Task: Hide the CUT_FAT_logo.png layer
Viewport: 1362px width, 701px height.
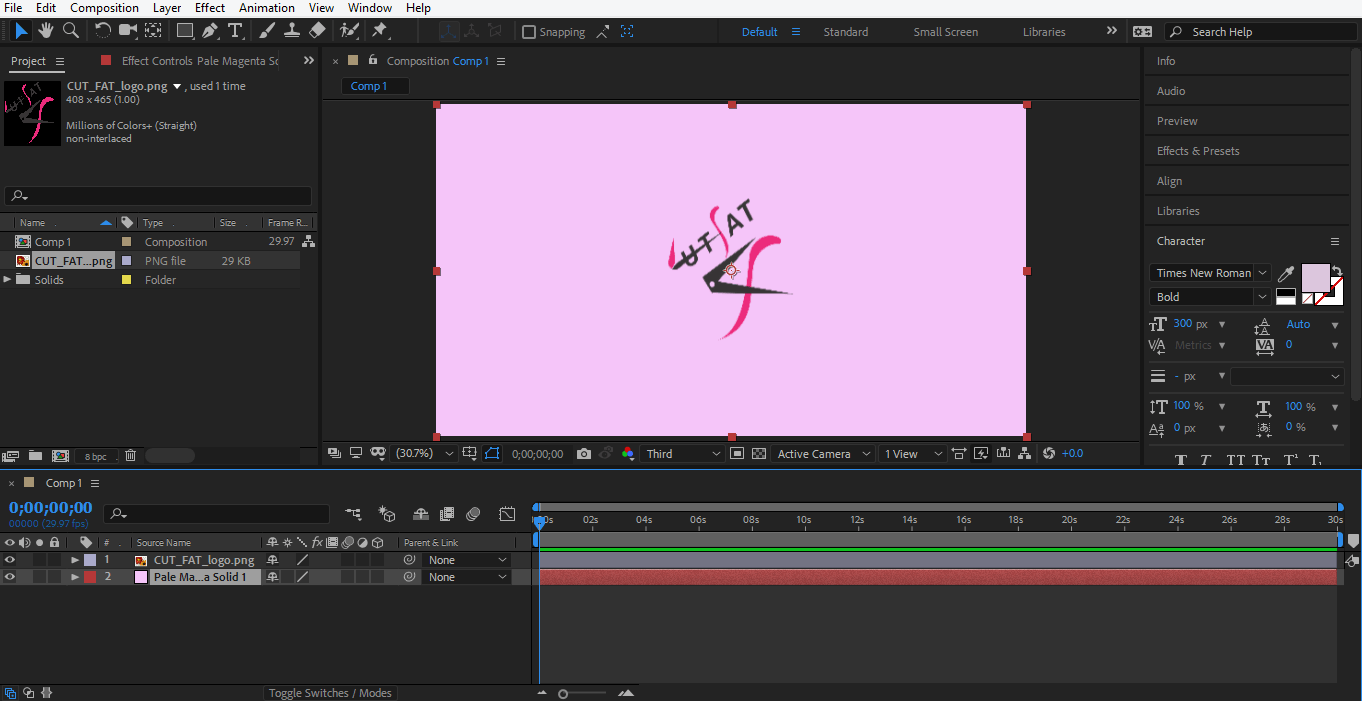Action: [10, 560]
